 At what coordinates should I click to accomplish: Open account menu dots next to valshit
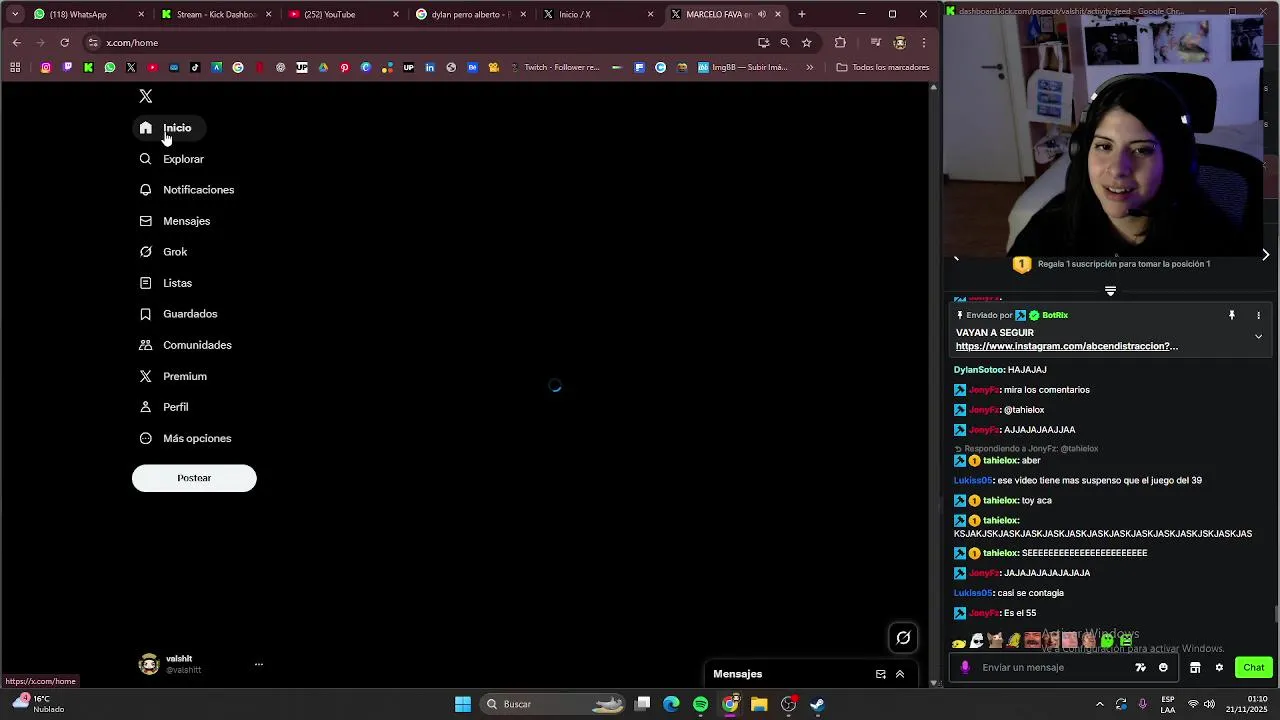coord(258,664)
